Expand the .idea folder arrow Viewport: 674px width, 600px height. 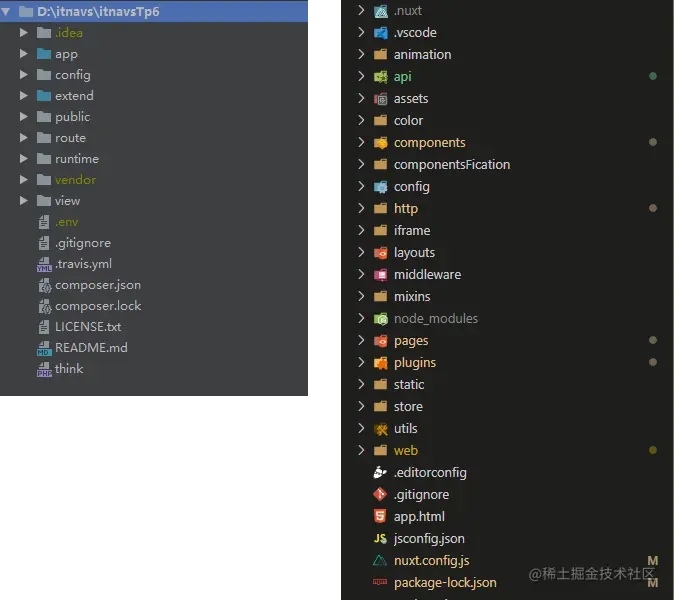click(x=24, y=32)
